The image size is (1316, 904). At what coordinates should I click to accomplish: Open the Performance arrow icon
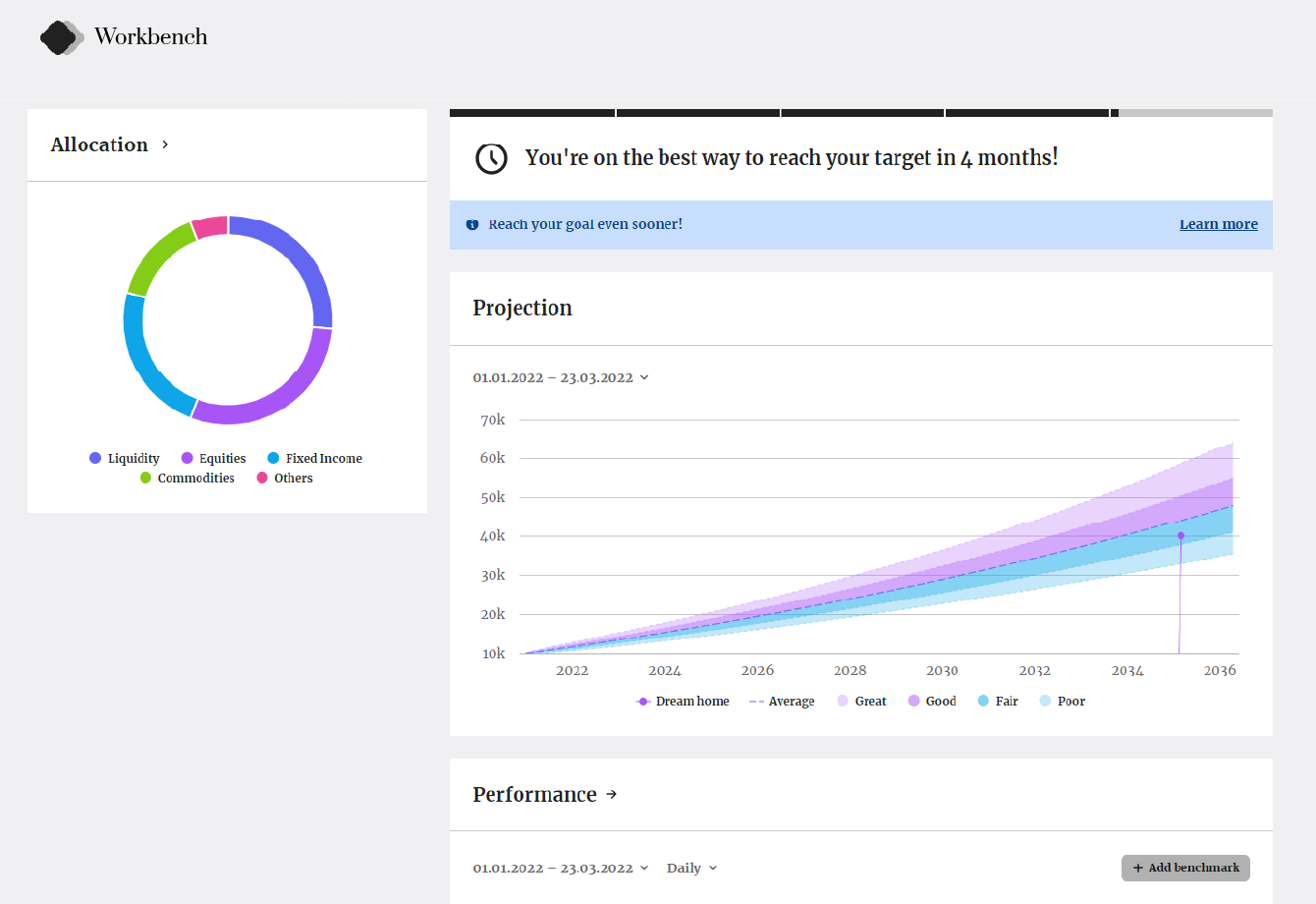click(x=612, y=794)
